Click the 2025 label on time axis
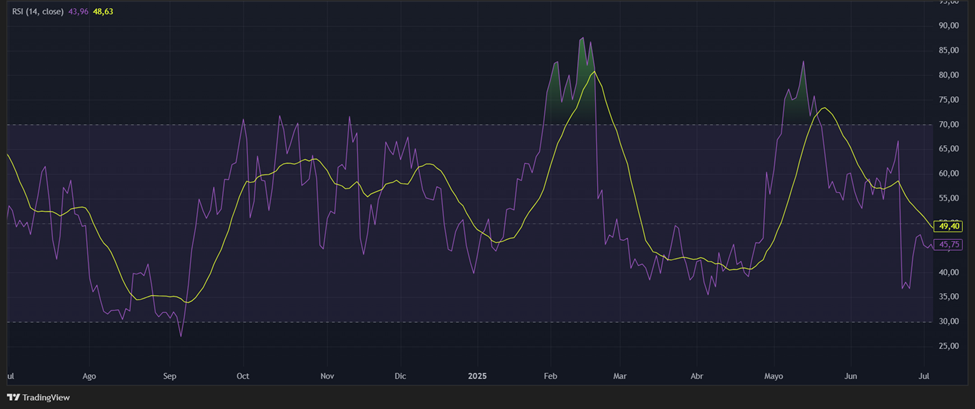 tap(479, 377)
